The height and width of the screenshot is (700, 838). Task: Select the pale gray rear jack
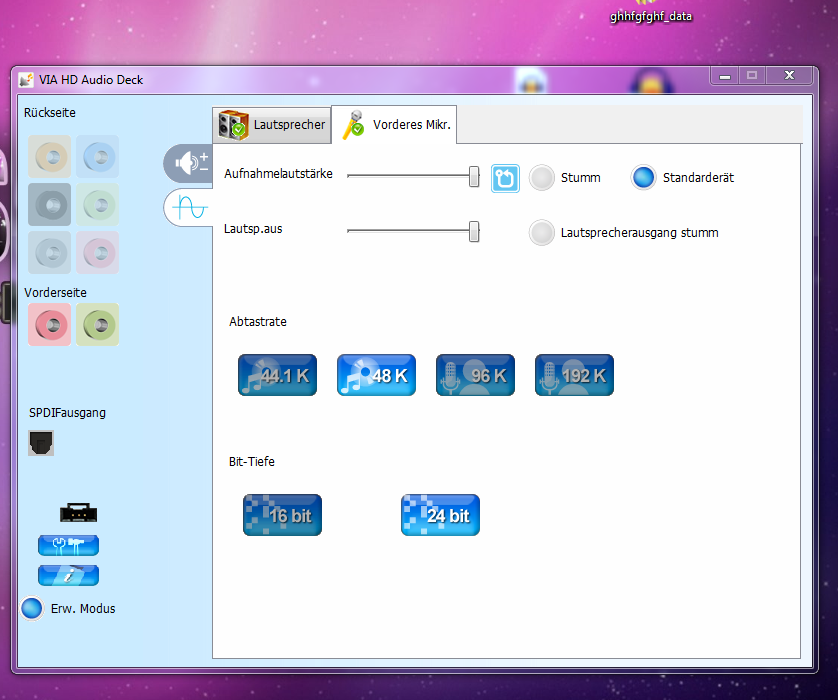(50, 253)
